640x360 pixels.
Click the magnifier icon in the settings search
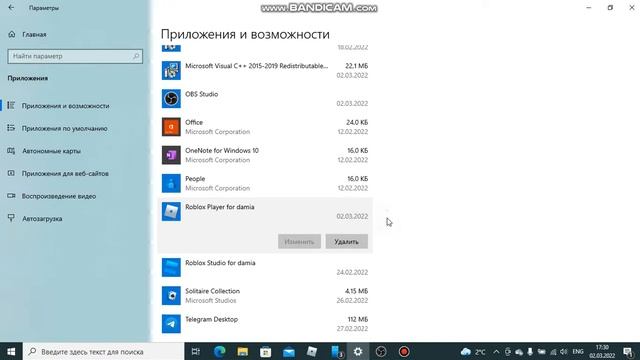click(x=136, y=56)
